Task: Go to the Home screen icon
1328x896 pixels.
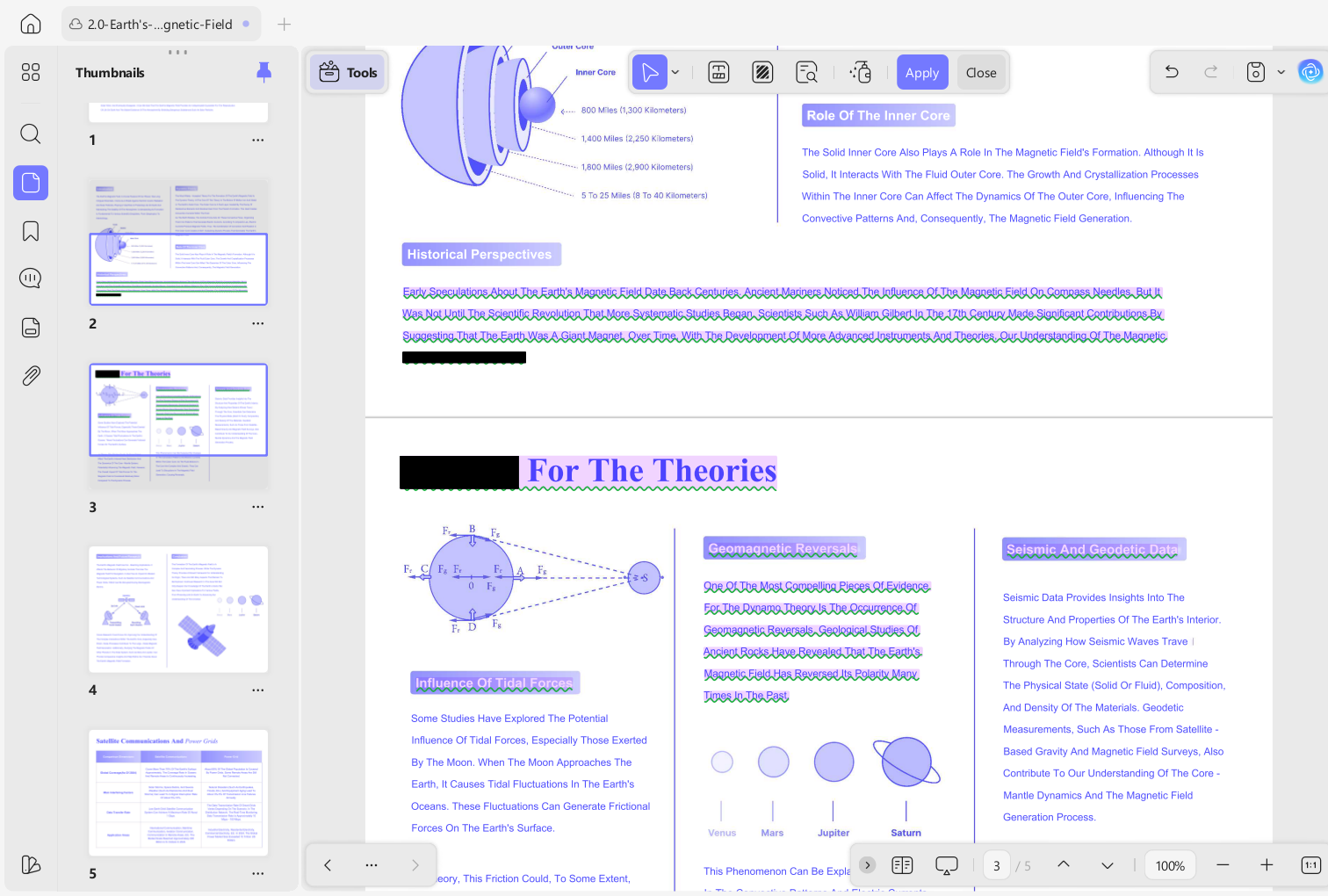Action: coord(31,24)
